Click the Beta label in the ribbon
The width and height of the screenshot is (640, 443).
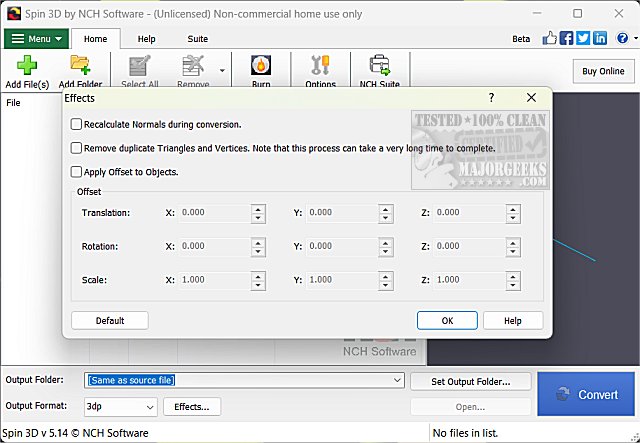521,39
